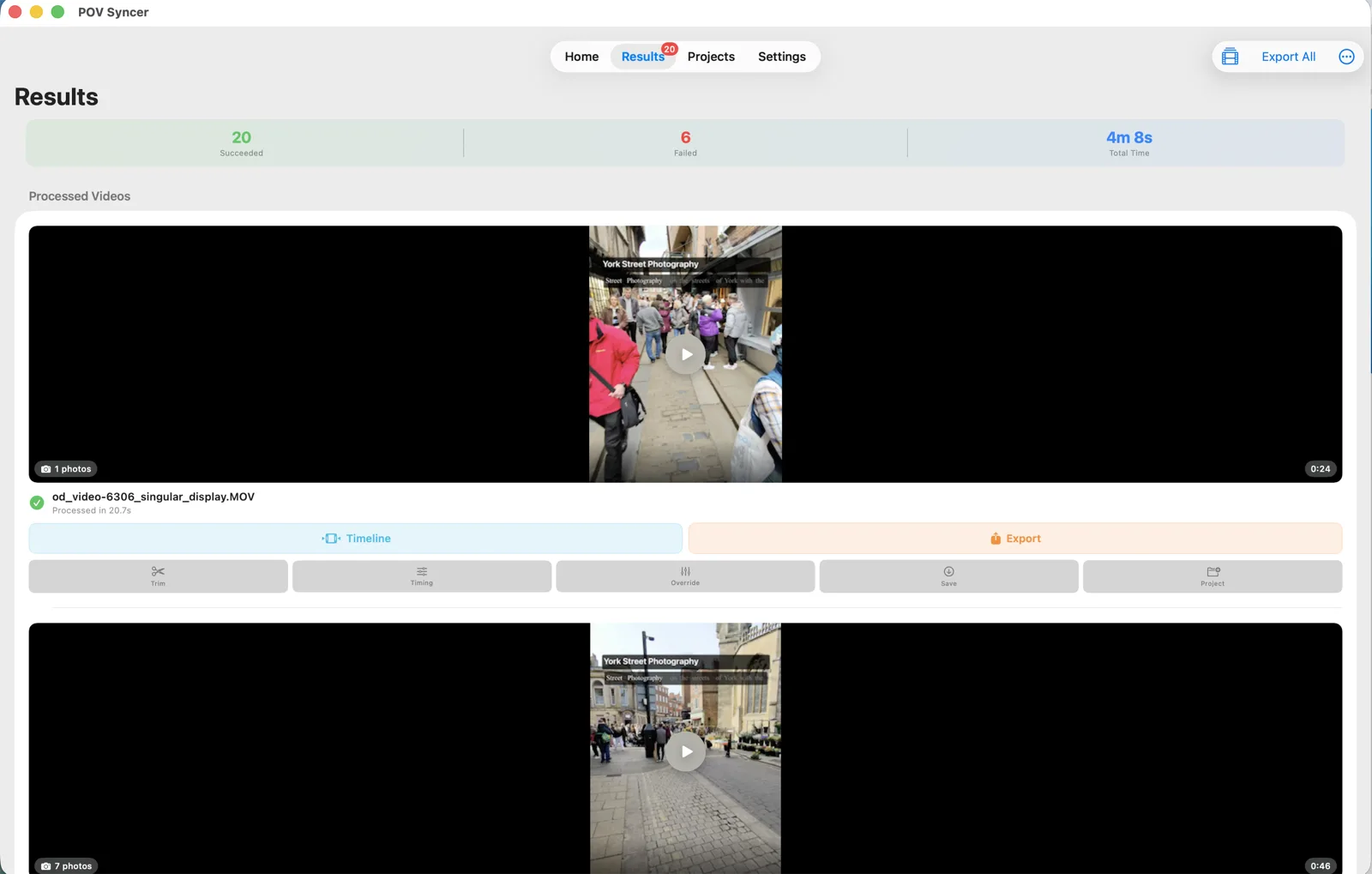Click the 0:46 duration label
Screen dimensions: 1372x874
point(1321,865)
